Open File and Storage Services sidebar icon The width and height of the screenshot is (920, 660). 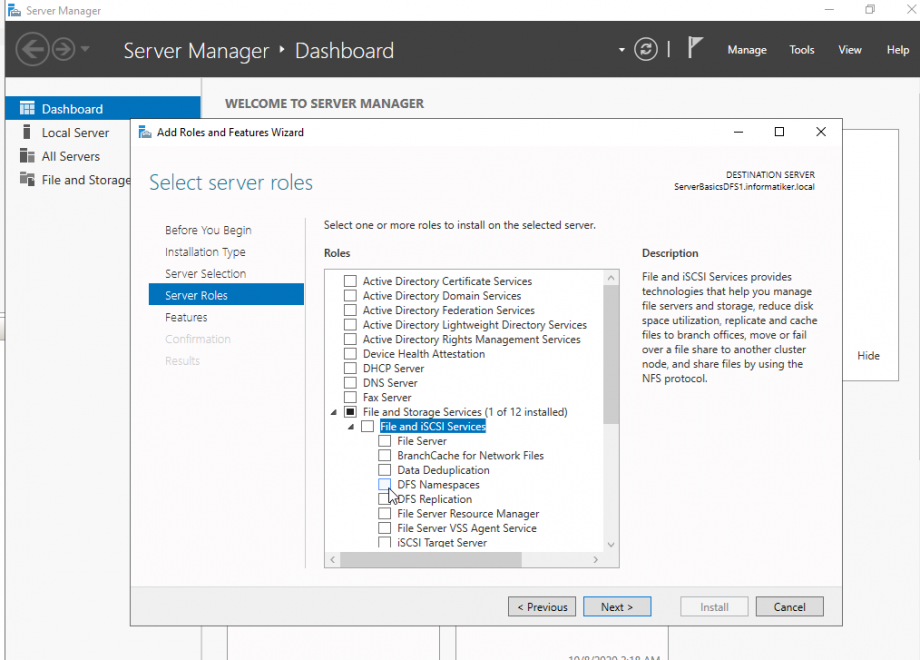25,180
